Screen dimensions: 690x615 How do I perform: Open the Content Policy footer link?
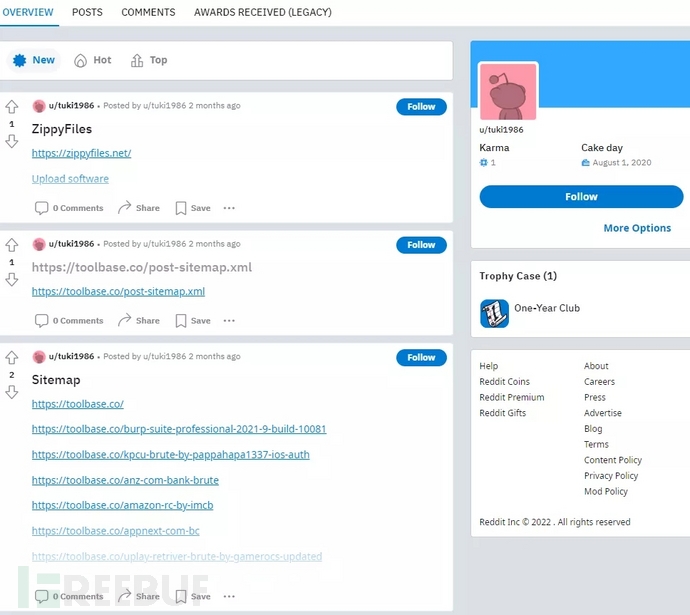coord(613,460)
